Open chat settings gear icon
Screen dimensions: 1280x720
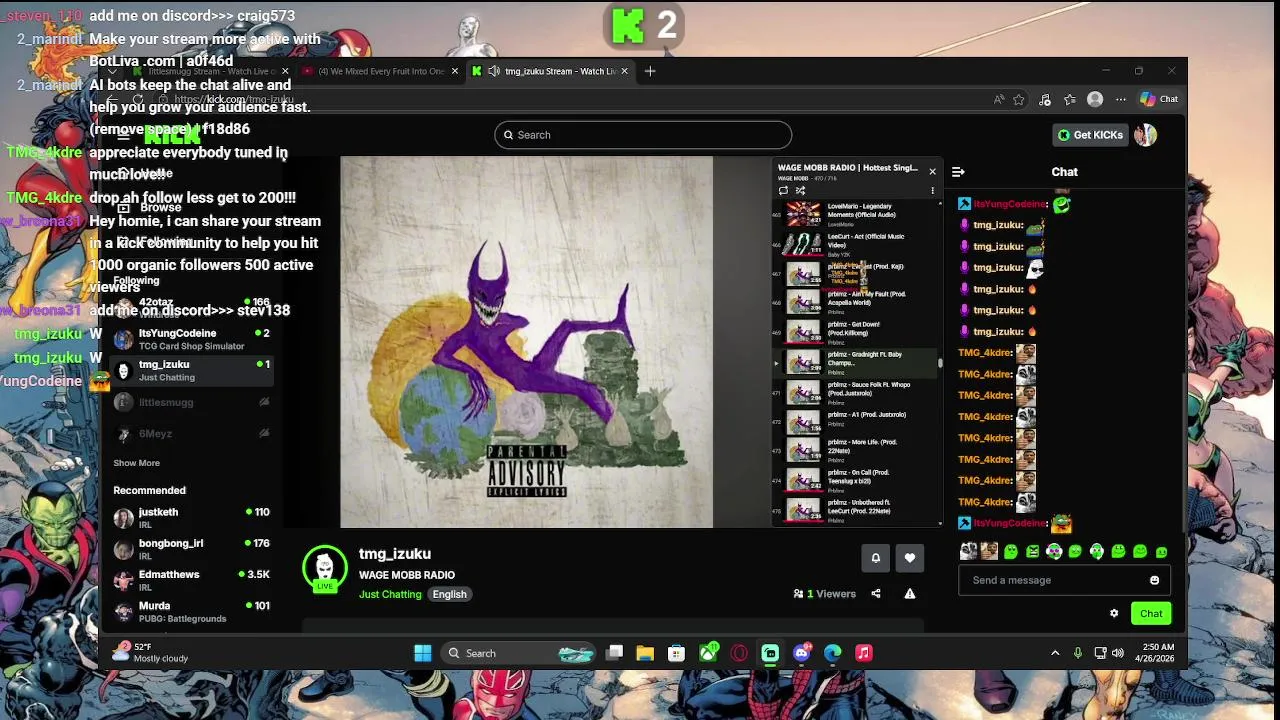point(1114,614)
